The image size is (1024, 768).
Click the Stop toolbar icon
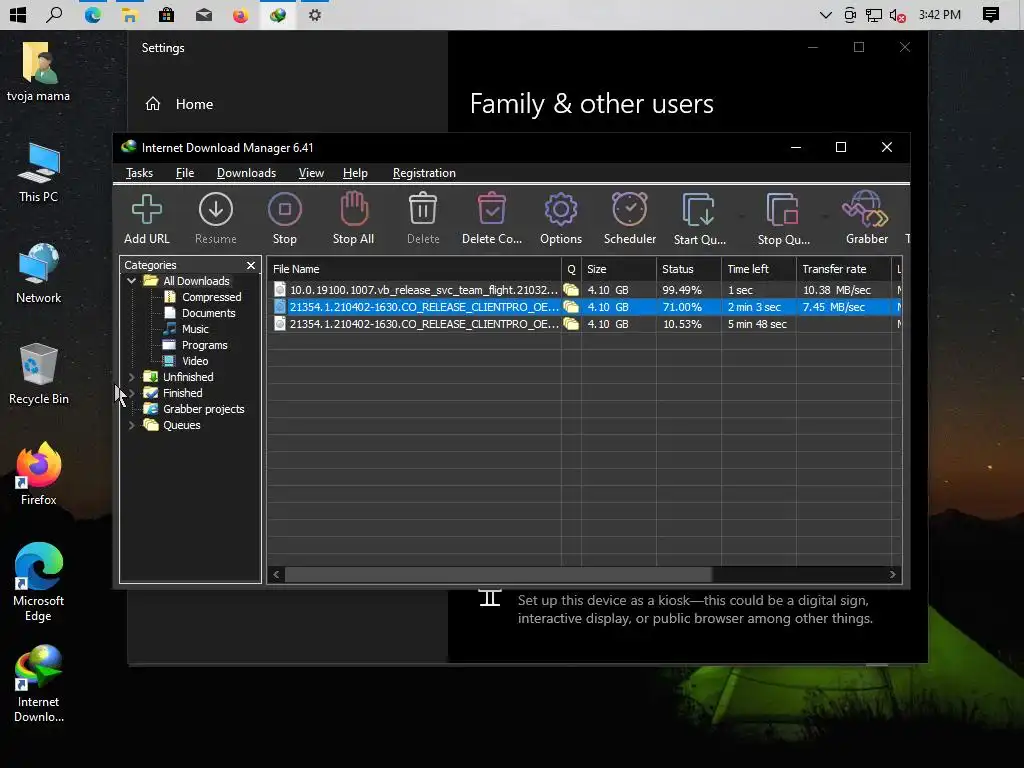285,218
